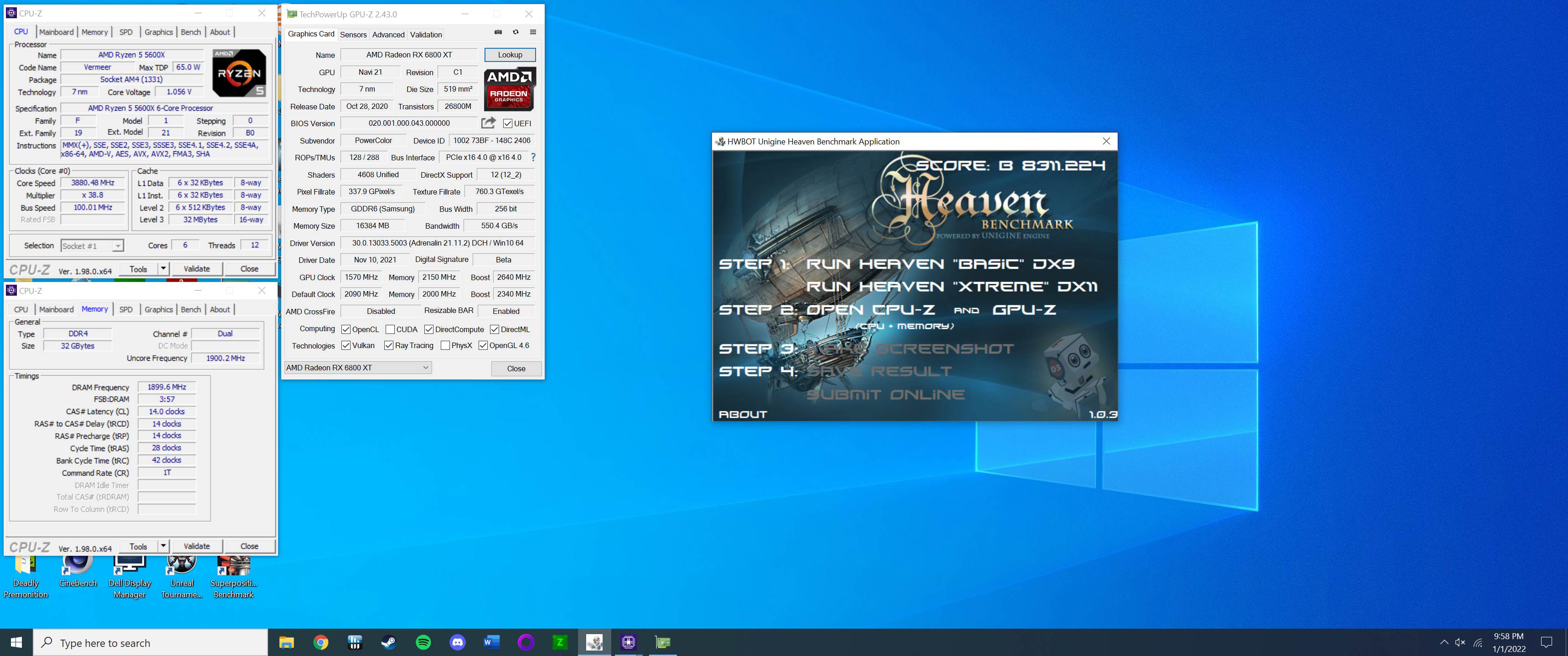Click ABOUT in the Heaven benchmark window
1568x656 pixels.
coord(743,415)
